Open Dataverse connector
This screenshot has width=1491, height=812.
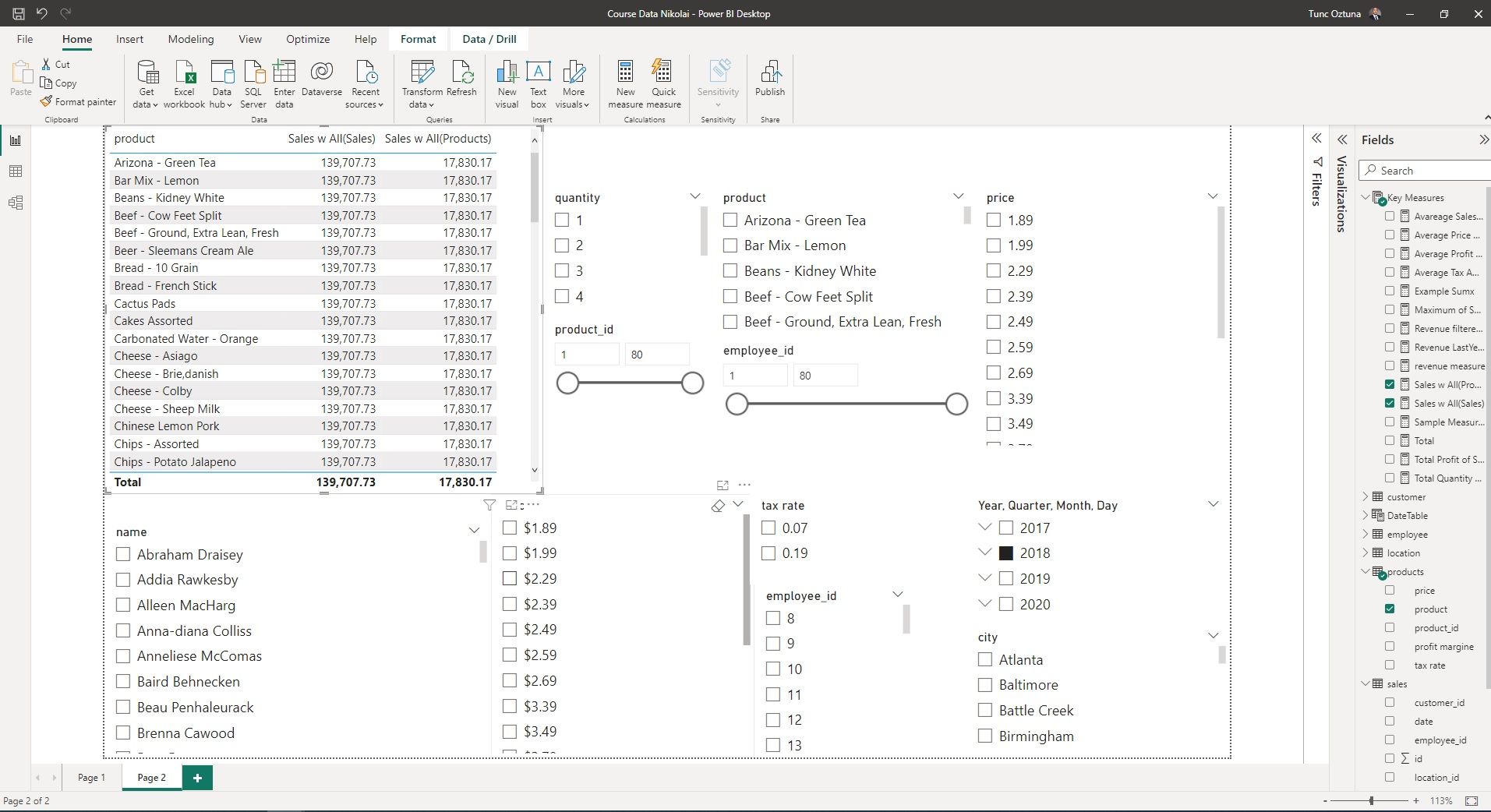[x=322, y=78]
